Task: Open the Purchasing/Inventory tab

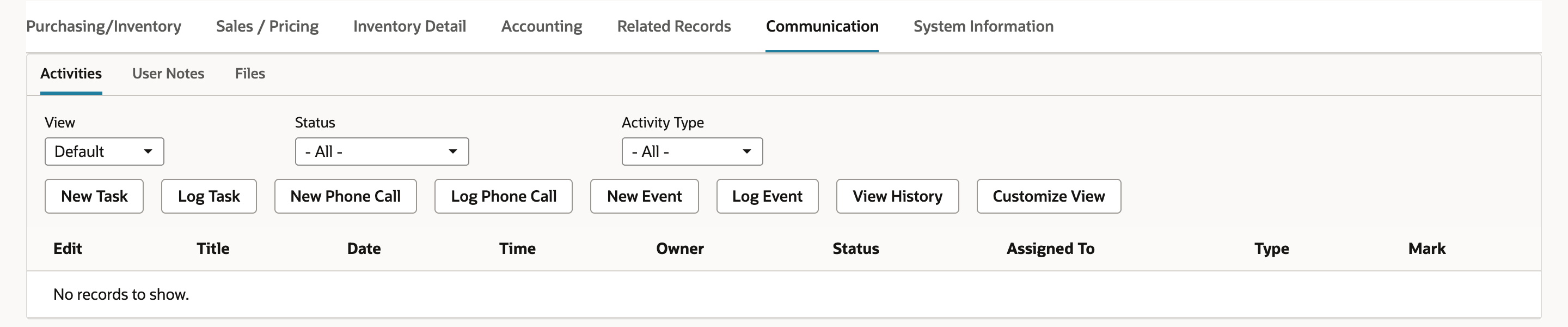Action: (x=103, y=26)
